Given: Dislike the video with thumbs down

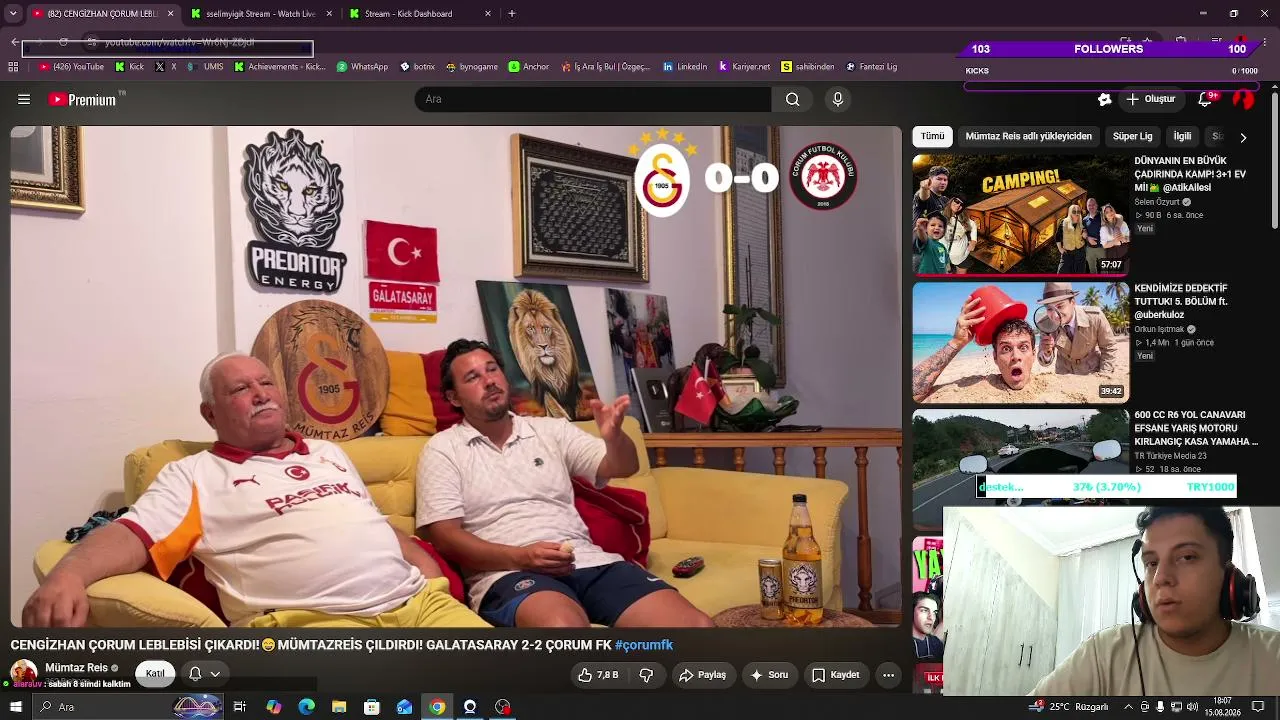Looking at the screenshot, I should (646, 675).
